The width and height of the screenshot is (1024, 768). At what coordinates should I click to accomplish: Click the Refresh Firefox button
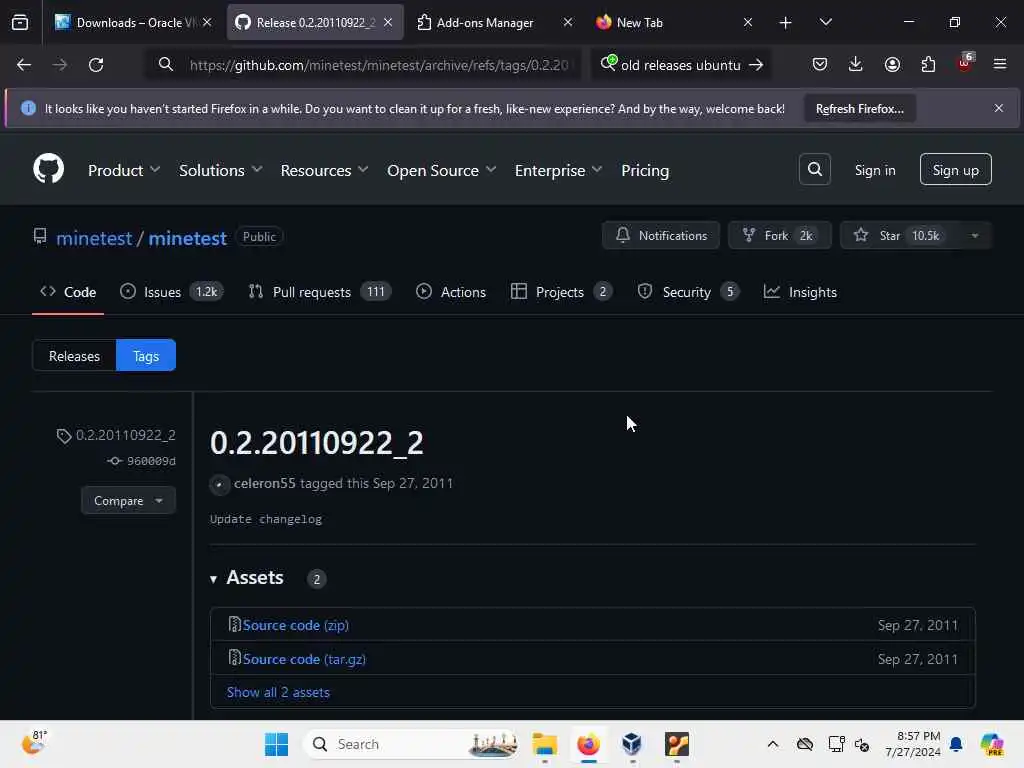click(859, 108)
